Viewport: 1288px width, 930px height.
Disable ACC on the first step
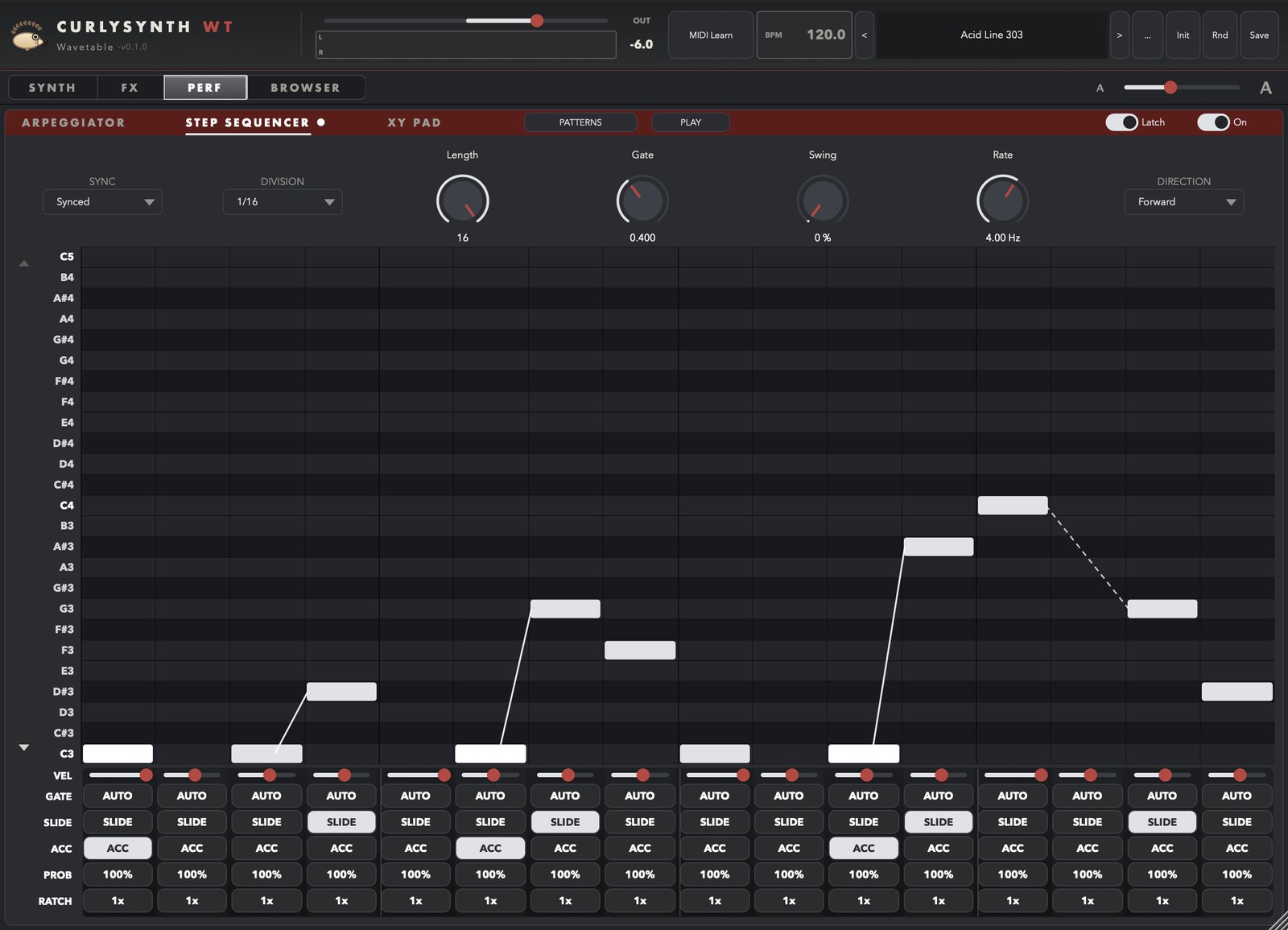pos(118,849)
